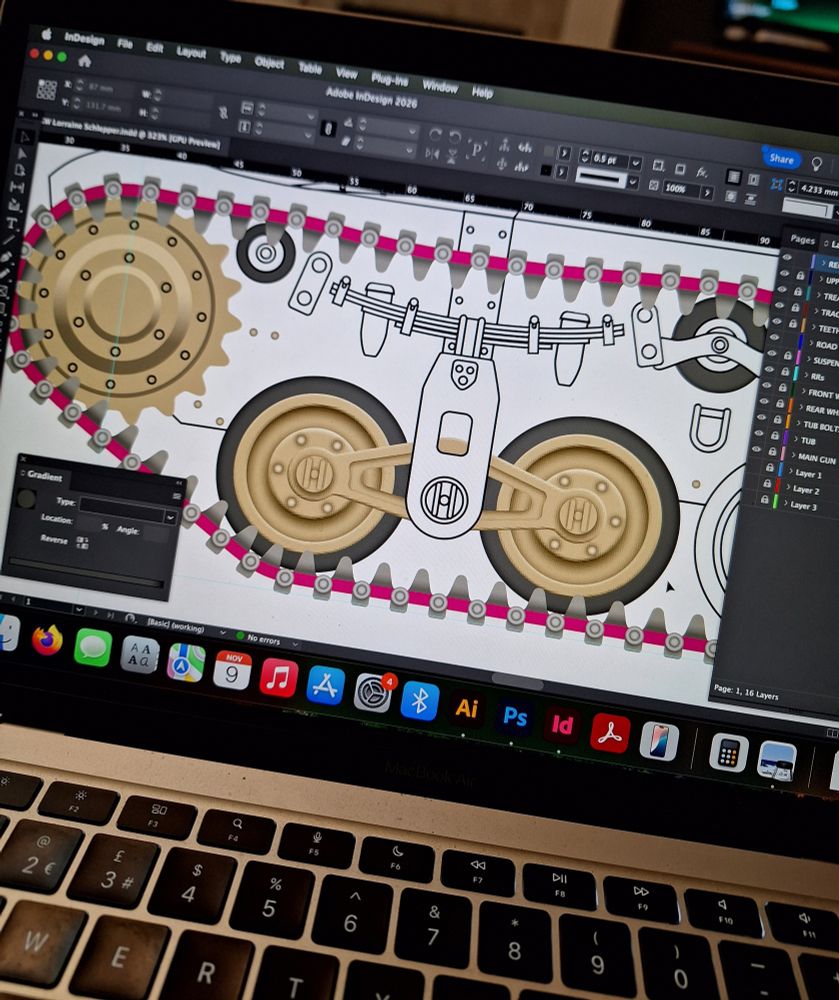The width and height of the screenshot is (839, 1000).
Task: Select the Gap tool
Action: coord(17,188)
